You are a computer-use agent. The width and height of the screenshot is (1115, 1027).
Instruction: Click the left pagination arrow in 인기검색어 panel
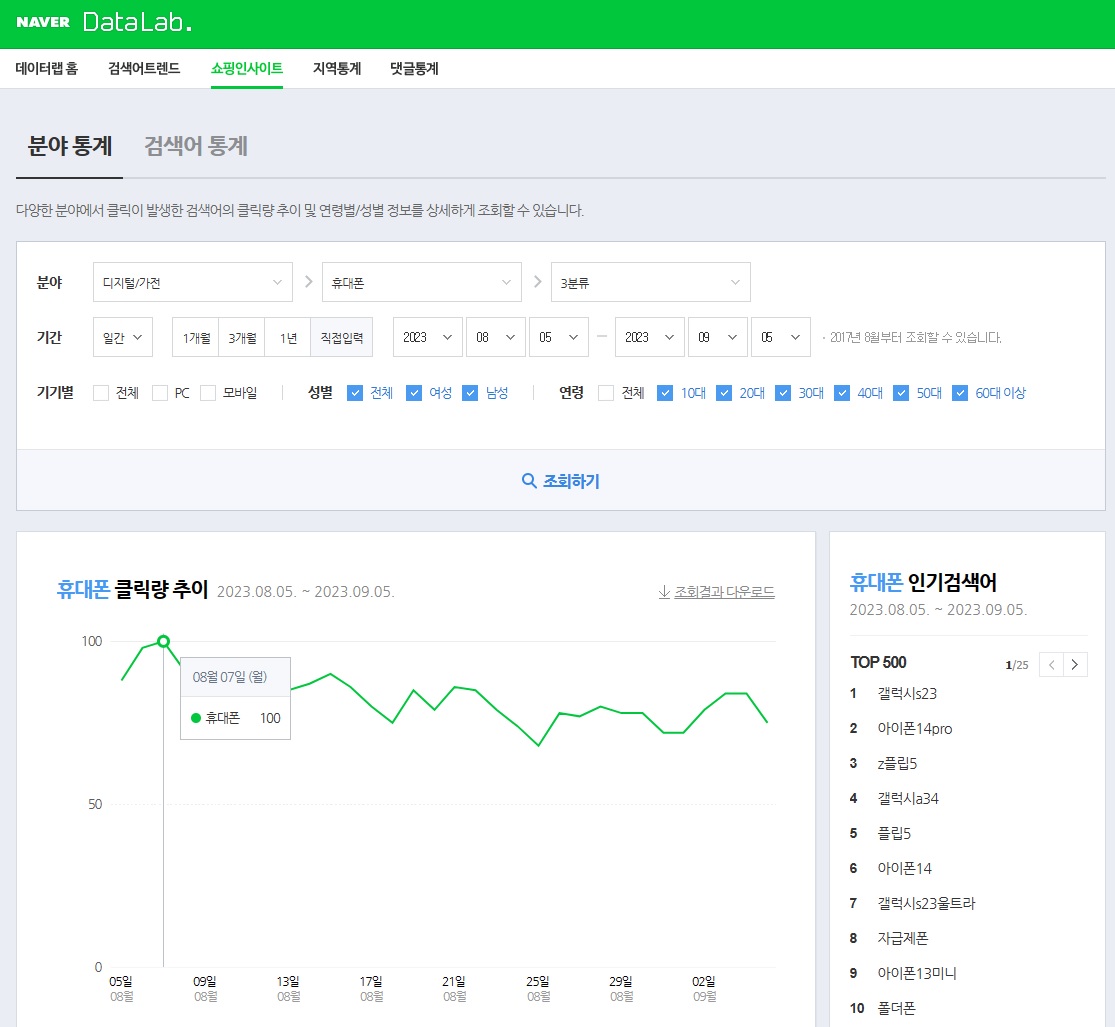[x=1051, y=664]
